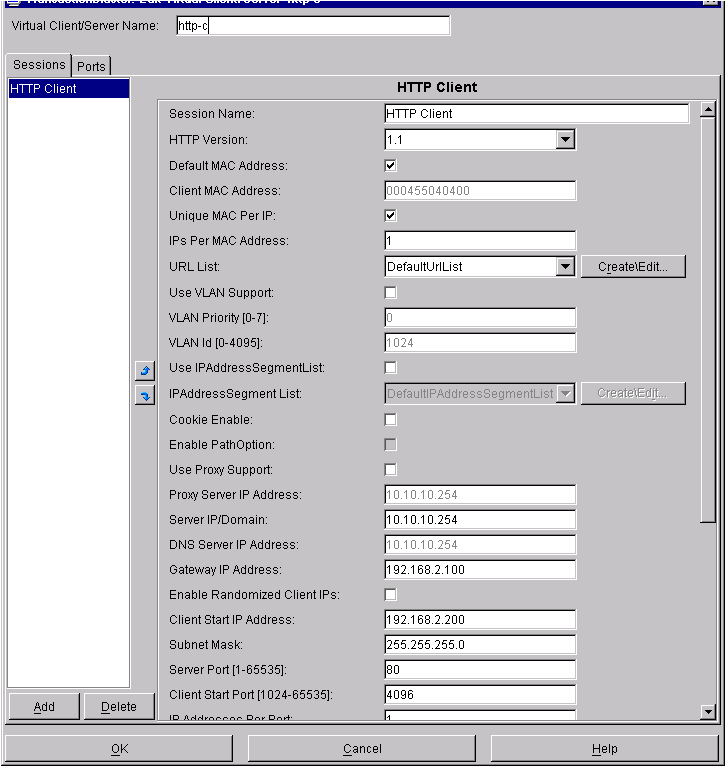Move session down with blue arrow icon
The image size is (726, 767).
click(x=145, y=395)
